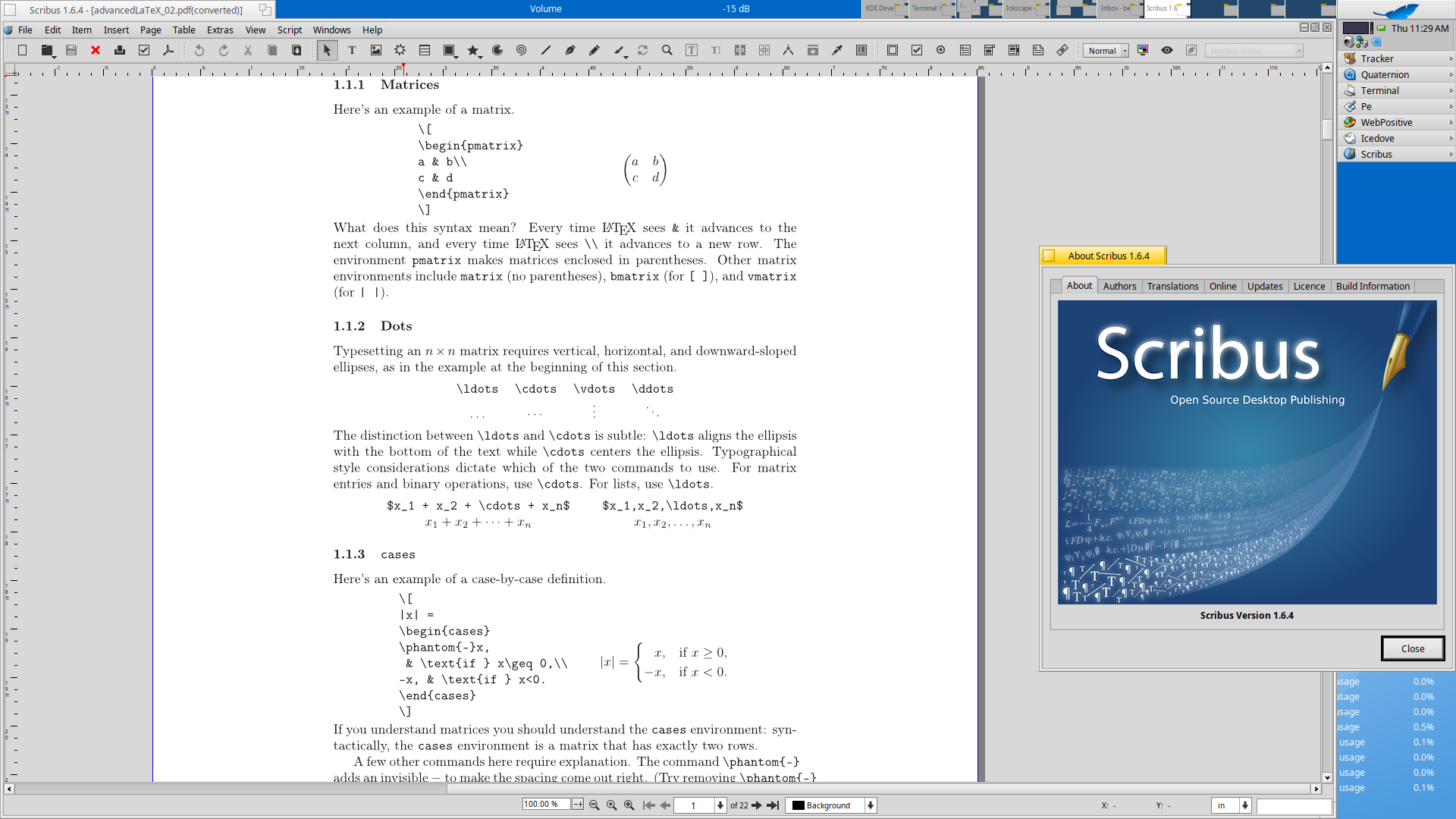The height and width of the screenshot is (819, 1456).
Task: Toggle color management icon
Action: pyautogui.click(x=1143, y=50)
